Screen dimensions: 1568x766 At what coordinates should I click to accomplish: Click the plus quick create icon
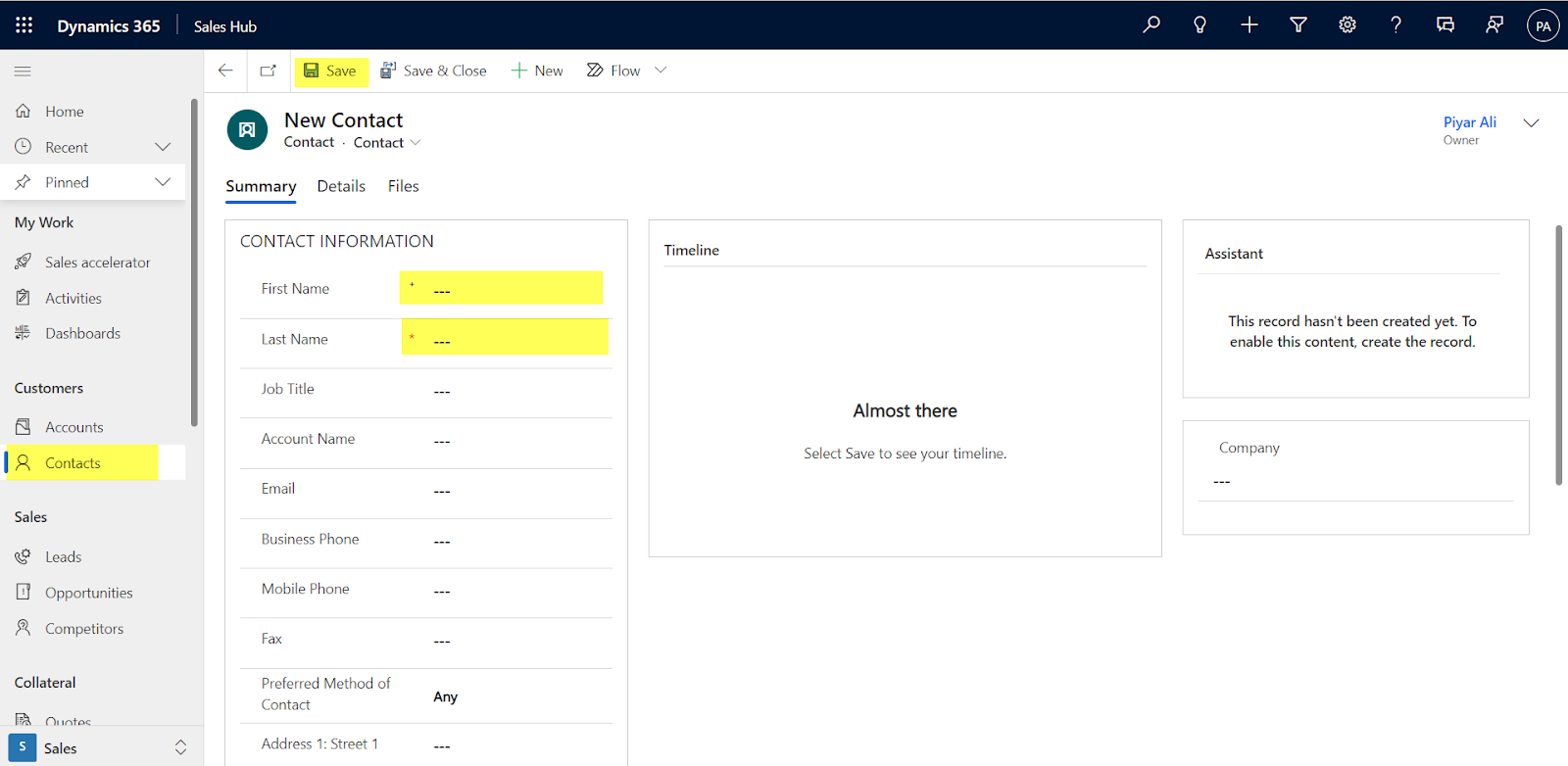pyautogui.click(x=1249, y=24)
